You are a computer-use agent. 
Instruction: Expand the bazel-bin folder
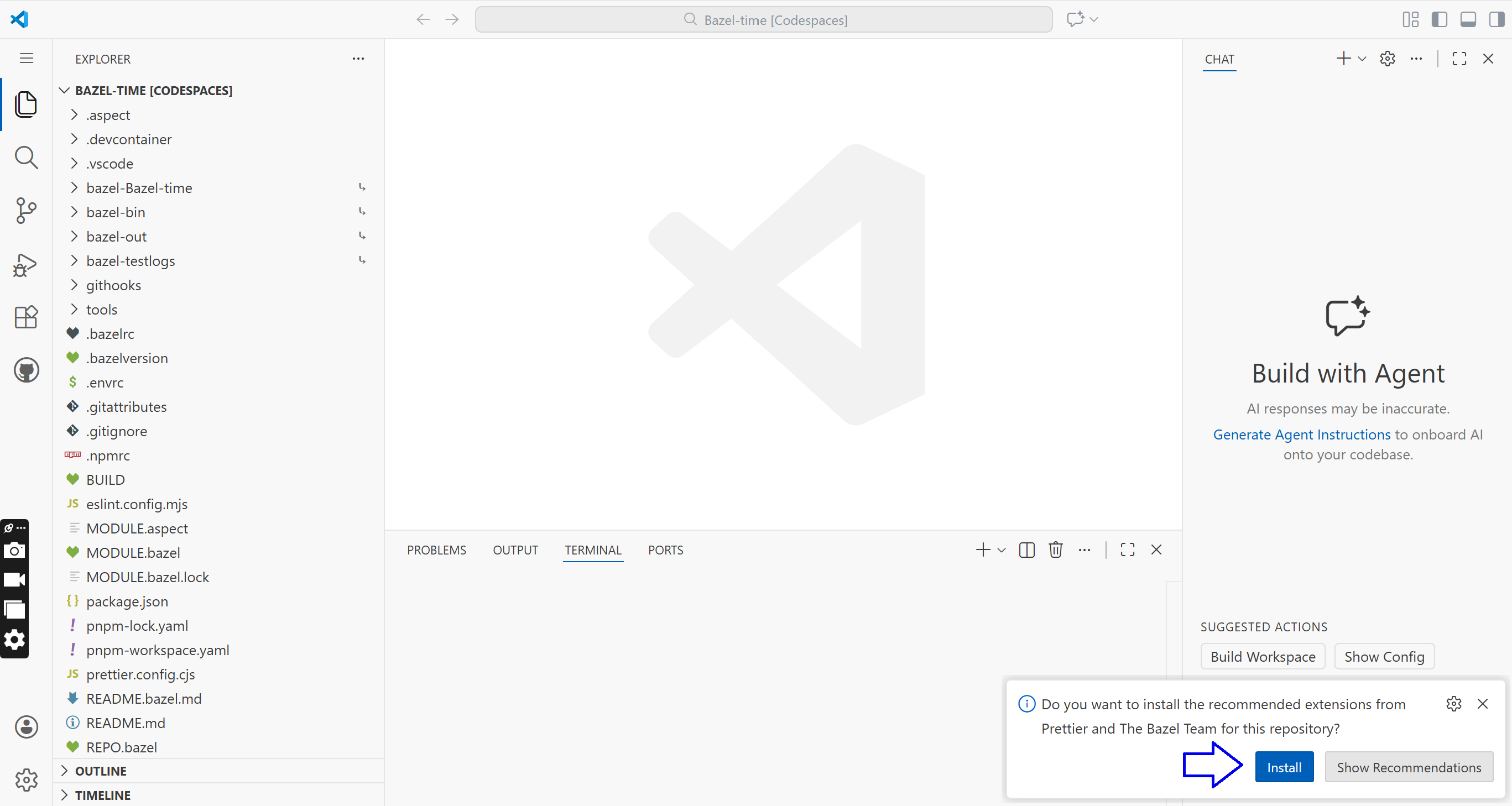(x=218, y=212)
